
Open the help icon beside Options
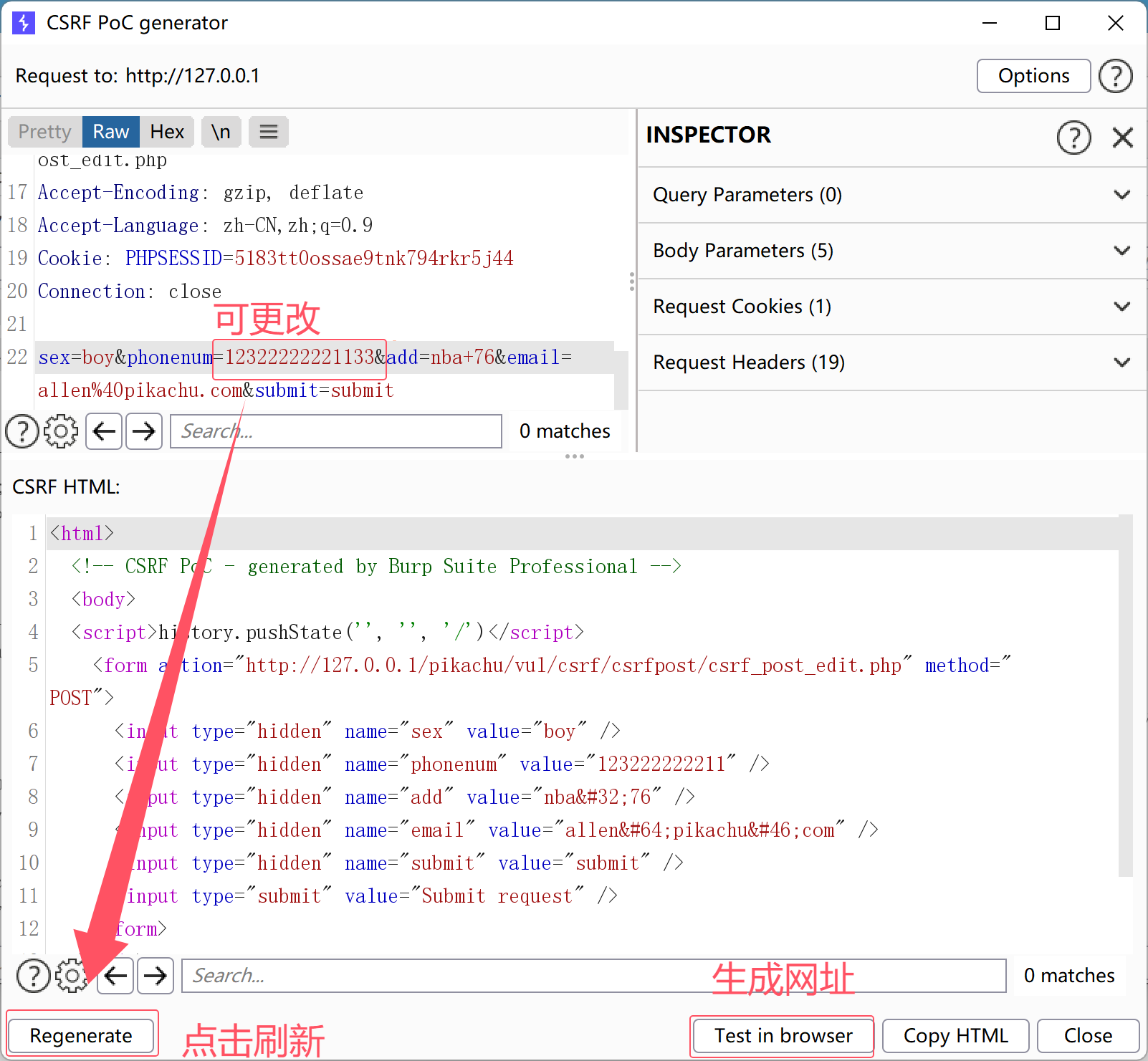(1116, 76)
